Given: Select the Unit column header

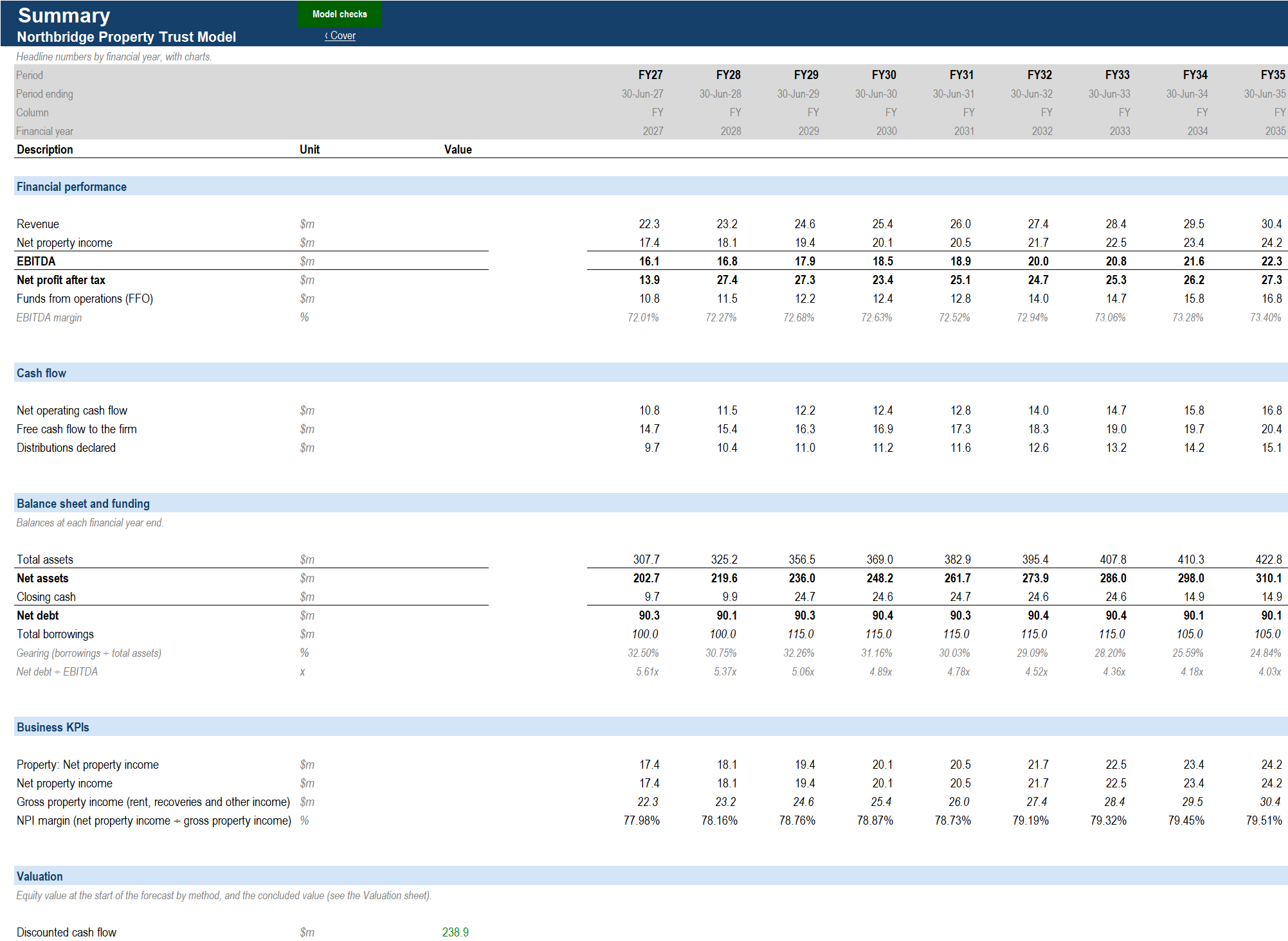Looking at the screenshot, I should (309, 150).
